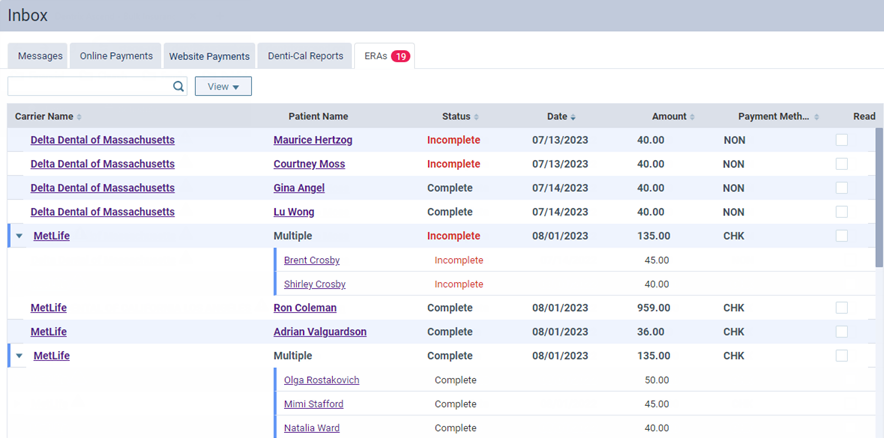Image resolution: width=884 pixels, height=438 pixels.
Task: Open the View dropdown
Action: [223, 87]
